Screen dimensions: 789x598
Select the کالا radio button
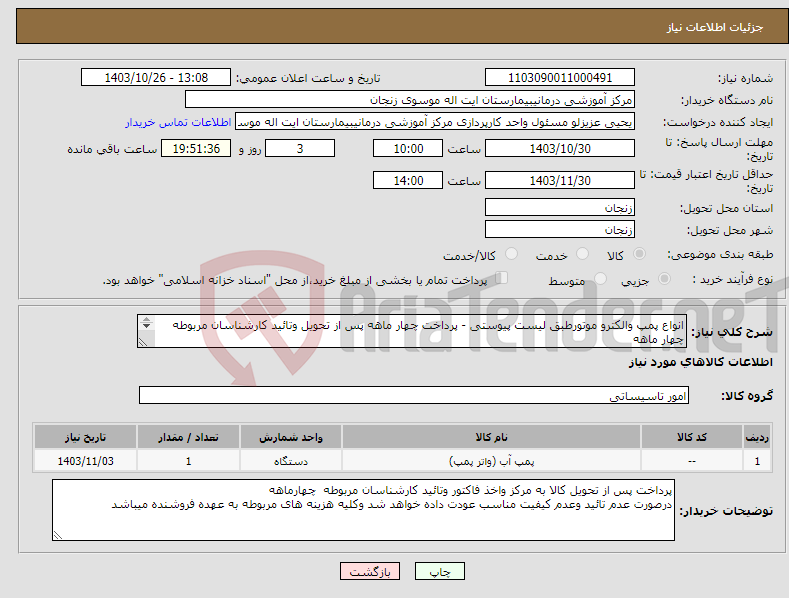click(x=639, y=254)
